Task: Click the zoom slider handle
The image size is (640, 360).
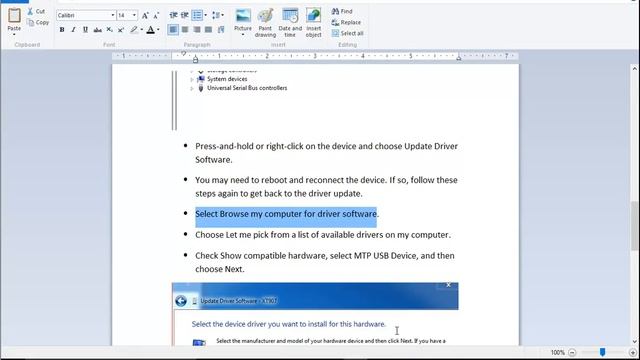Action: 602,352
